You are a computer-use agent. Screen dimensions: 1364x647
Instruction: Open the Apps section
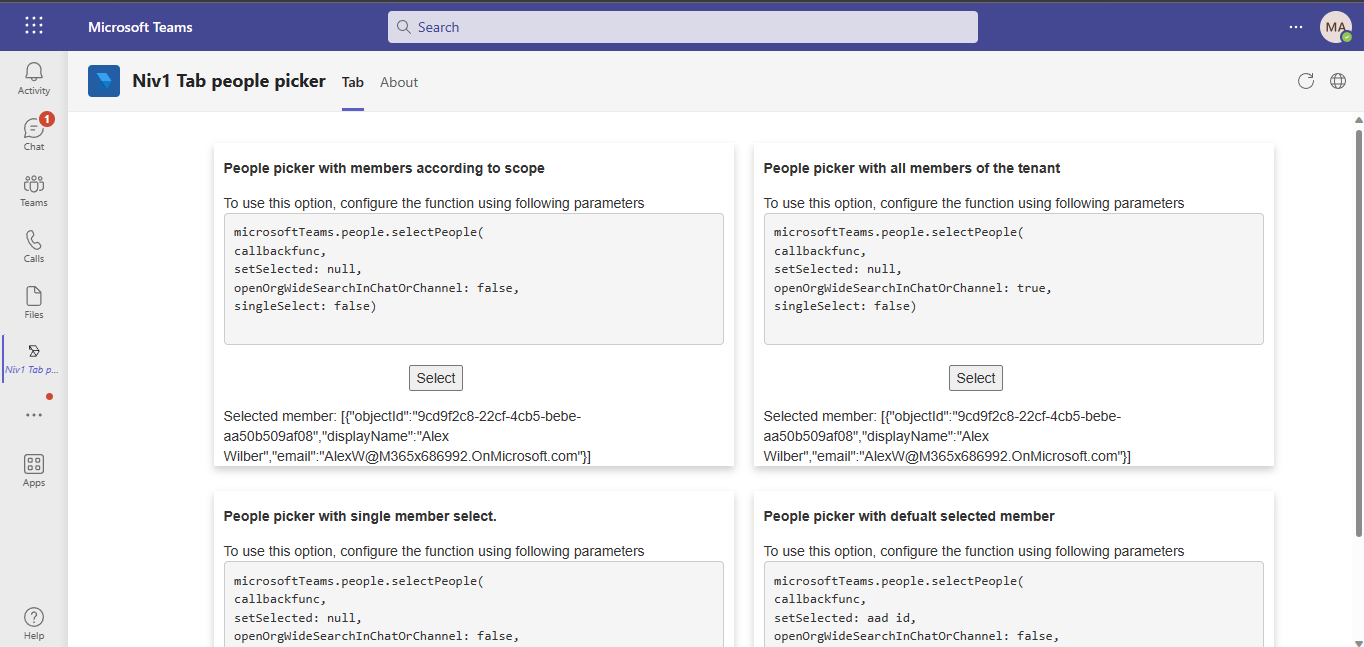click(33, 468)
